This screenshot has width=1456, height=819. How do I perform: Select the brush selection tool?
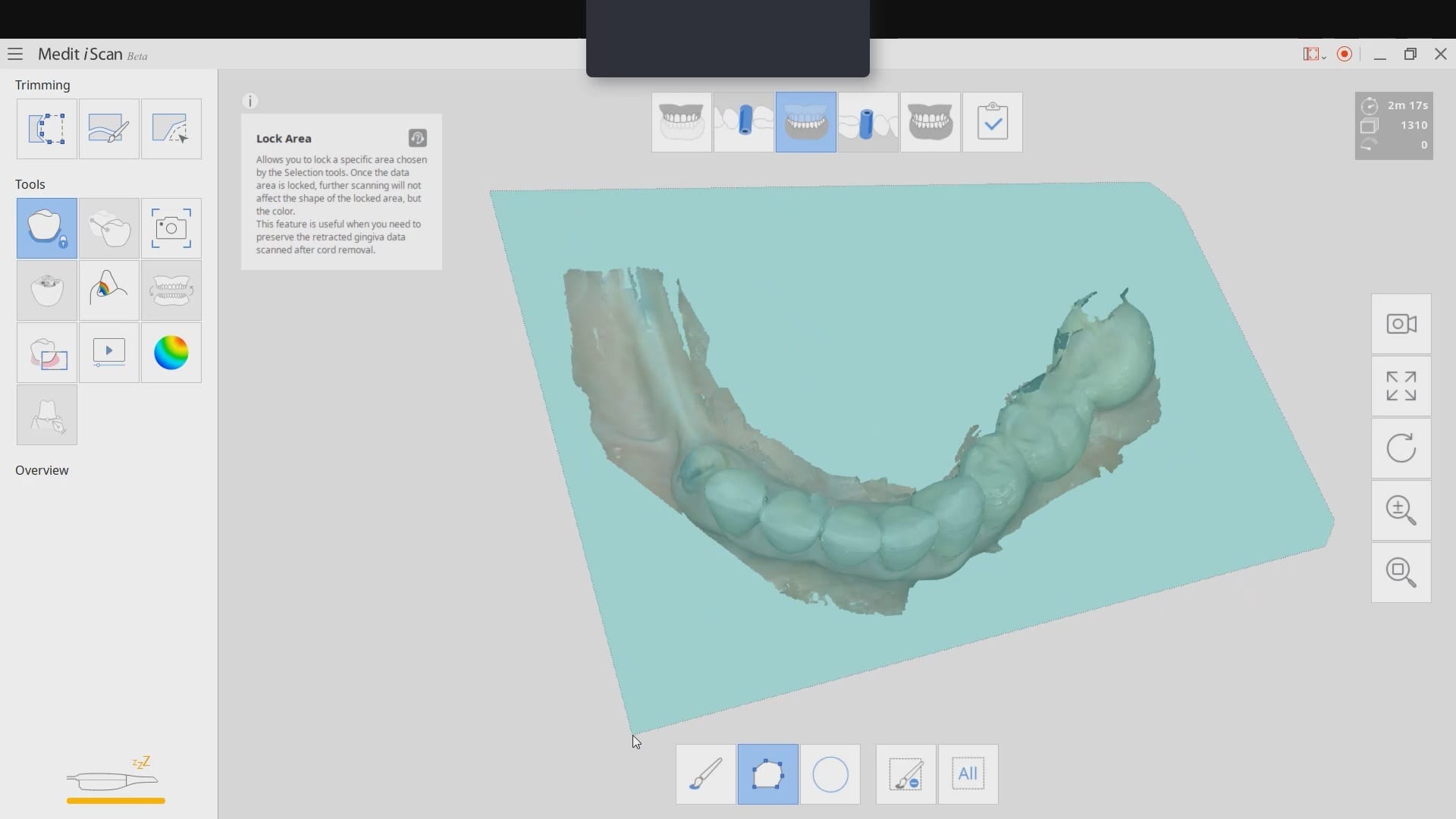click(706, 774)
